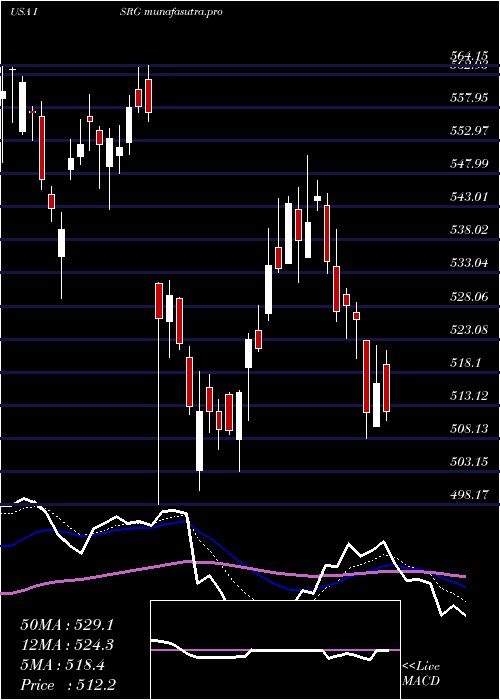This screenshot has height=700, width=500.
Task: Select the 503.15 price axis label
Action: tap(469, 462)
